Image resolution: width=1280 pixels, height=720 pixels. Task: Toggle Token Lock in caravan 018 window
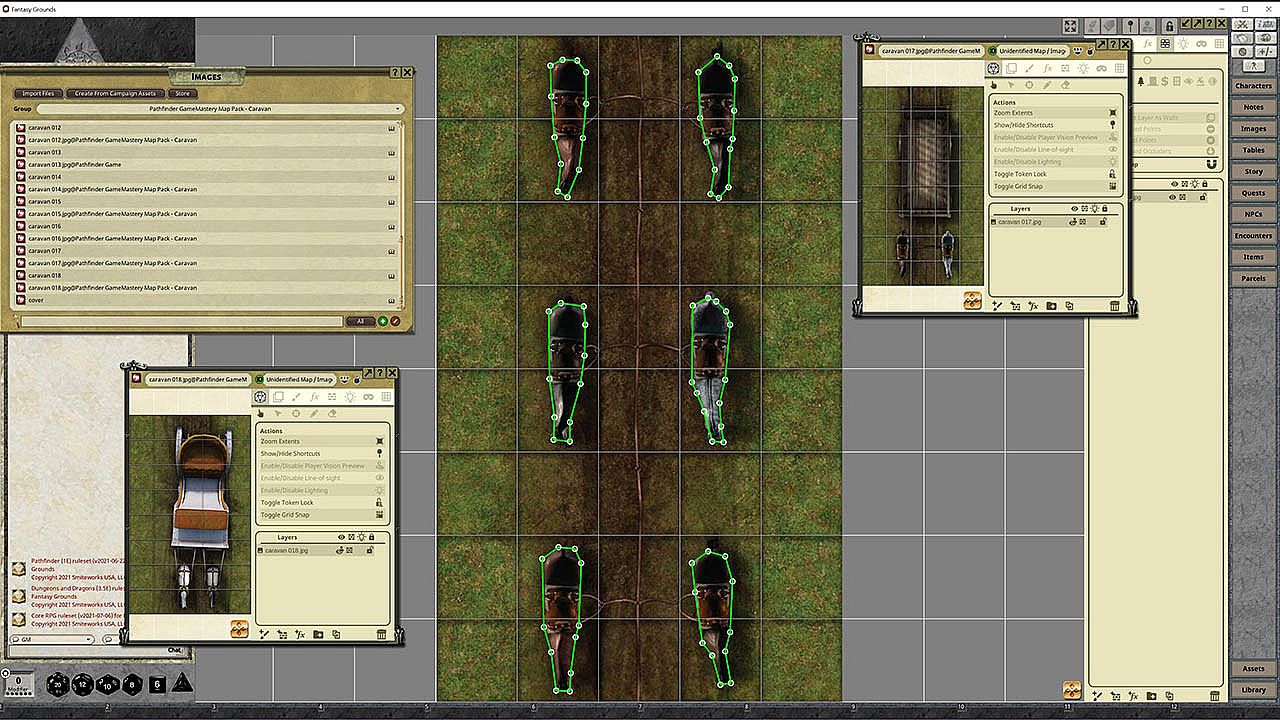pyautogui.click(x=322, y=503)
